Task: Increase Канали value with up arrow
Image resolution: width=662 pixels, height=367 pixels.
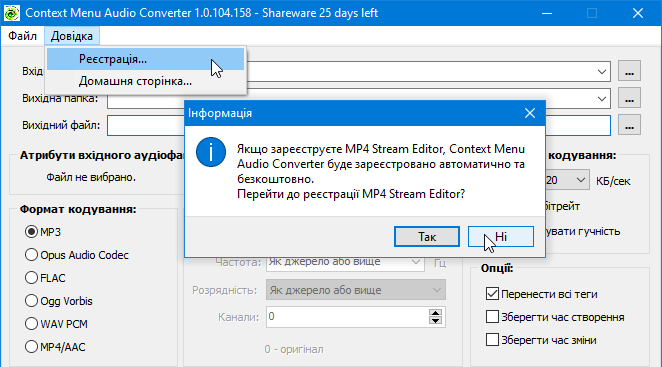Action: [x=435, y=313]
